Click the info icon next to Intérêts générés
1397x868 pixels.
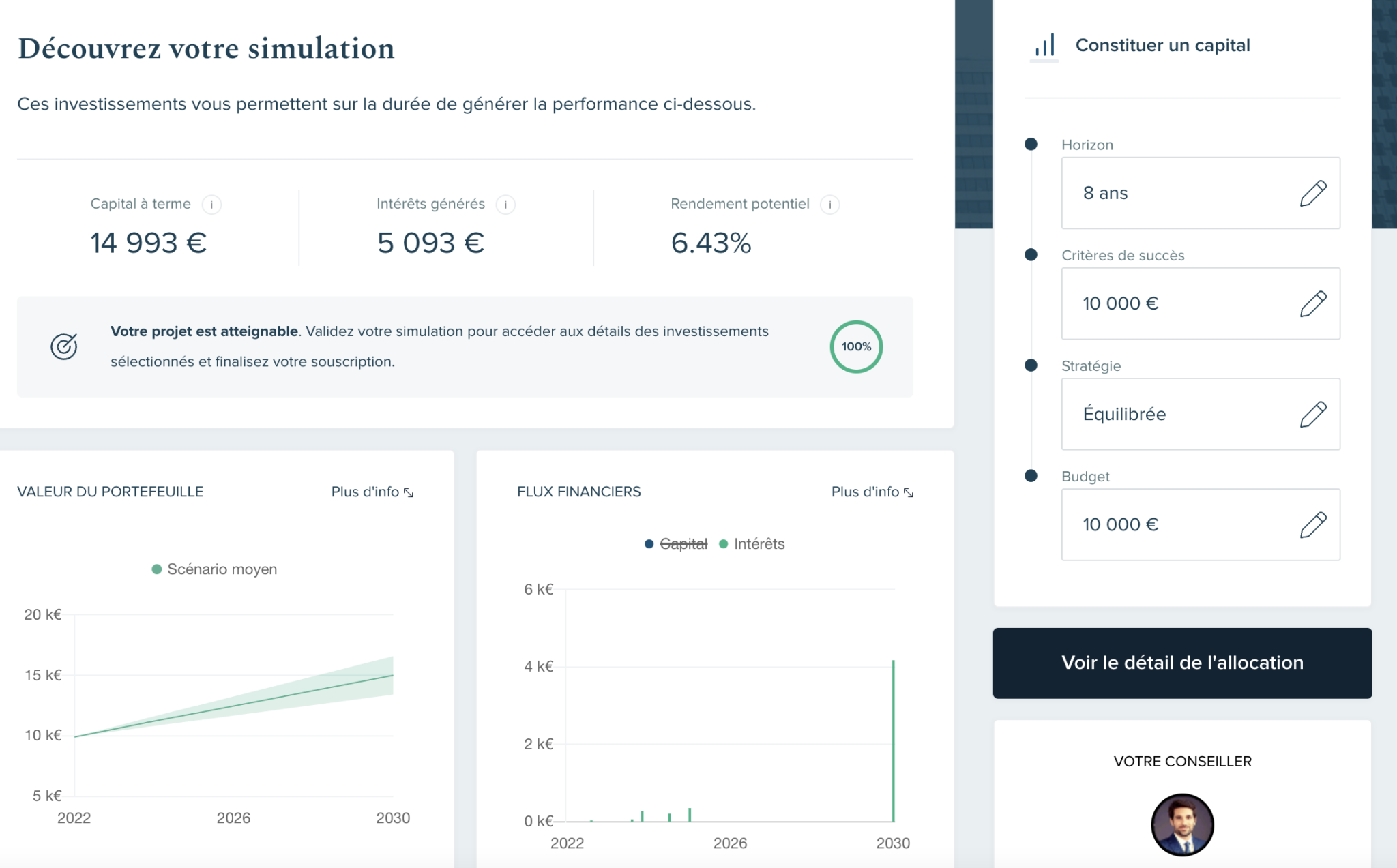pyautogui.click(x=505, y=205)
